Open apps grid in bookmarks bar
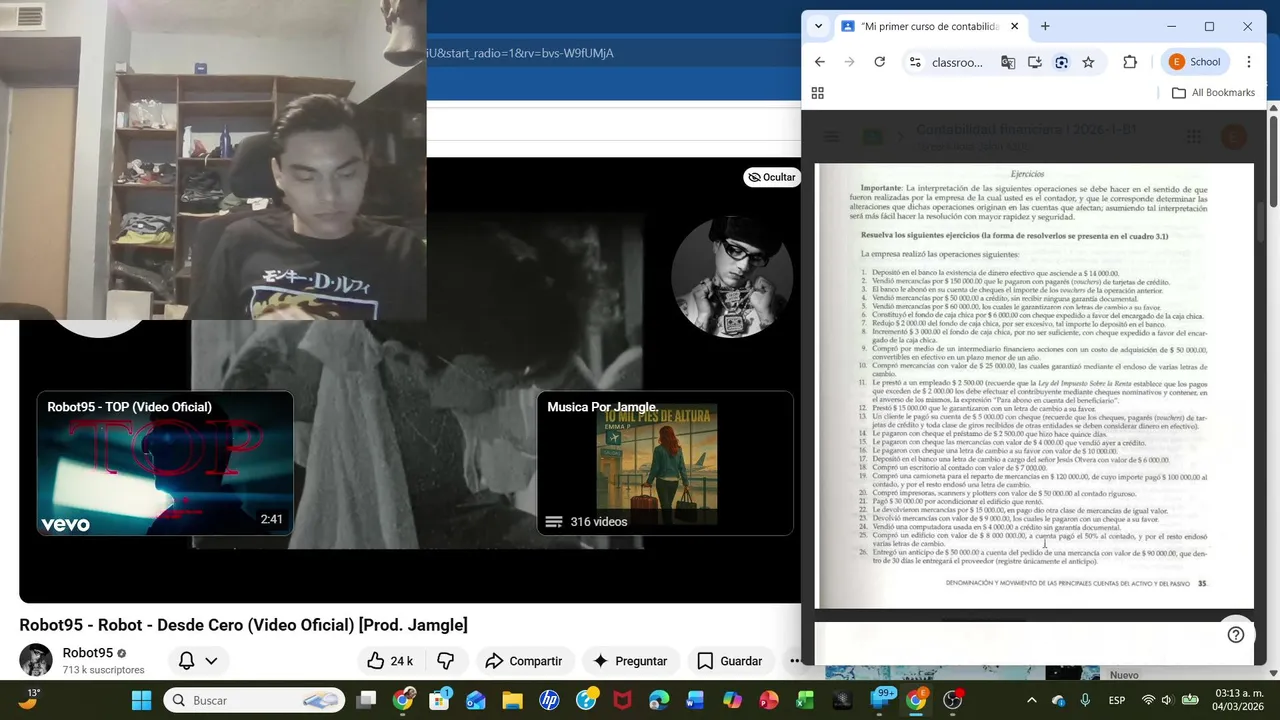 pos(818,93)
